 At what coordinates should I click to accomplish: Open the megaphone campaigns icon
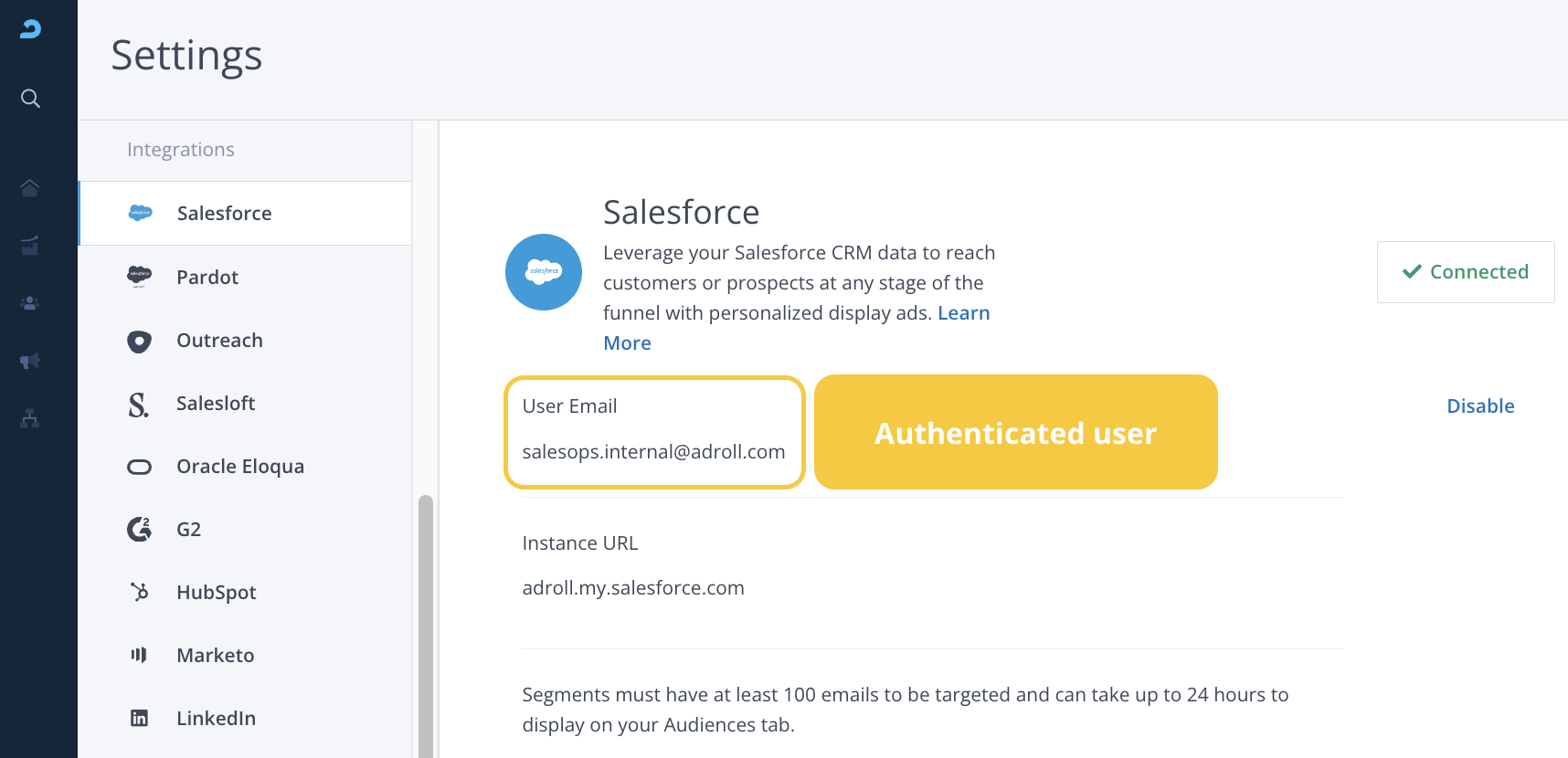(30, 361)
